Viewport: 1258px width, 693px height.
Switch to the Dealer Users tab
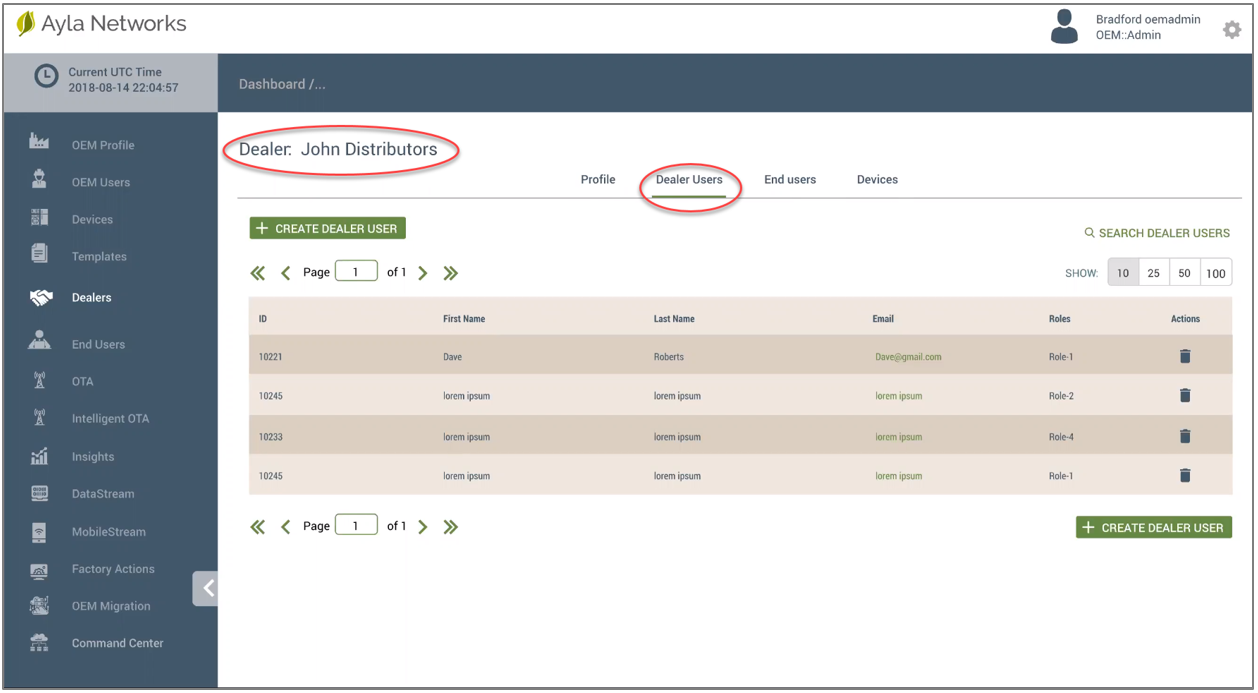pos(689,180)
